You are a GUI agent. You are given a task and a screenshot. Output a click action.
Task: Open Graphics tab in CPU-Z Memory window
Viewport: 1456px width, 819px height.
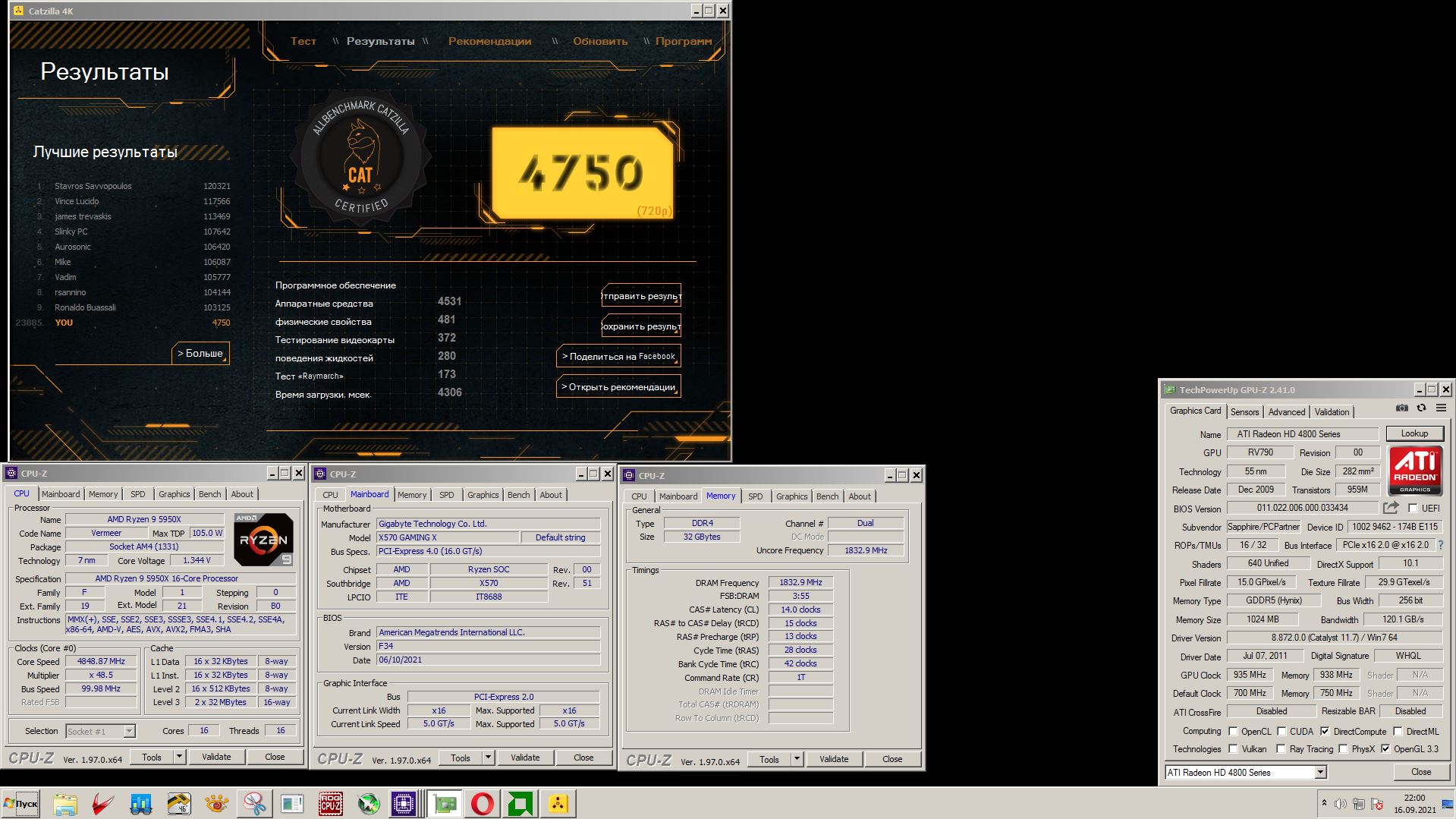[791, 496]
